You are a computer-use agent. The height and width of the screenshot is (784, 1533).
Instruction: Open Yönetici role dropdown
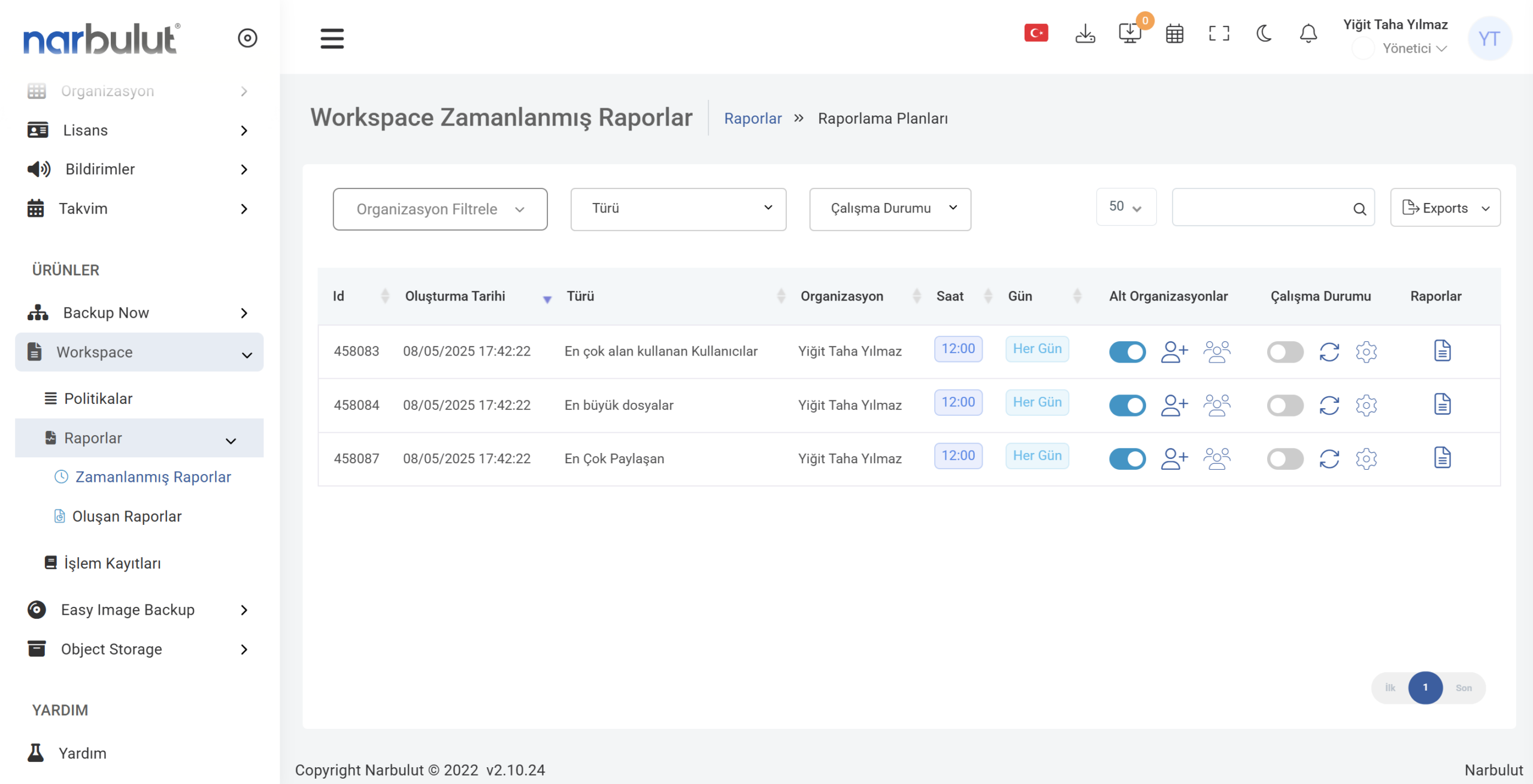point(1414,48)
